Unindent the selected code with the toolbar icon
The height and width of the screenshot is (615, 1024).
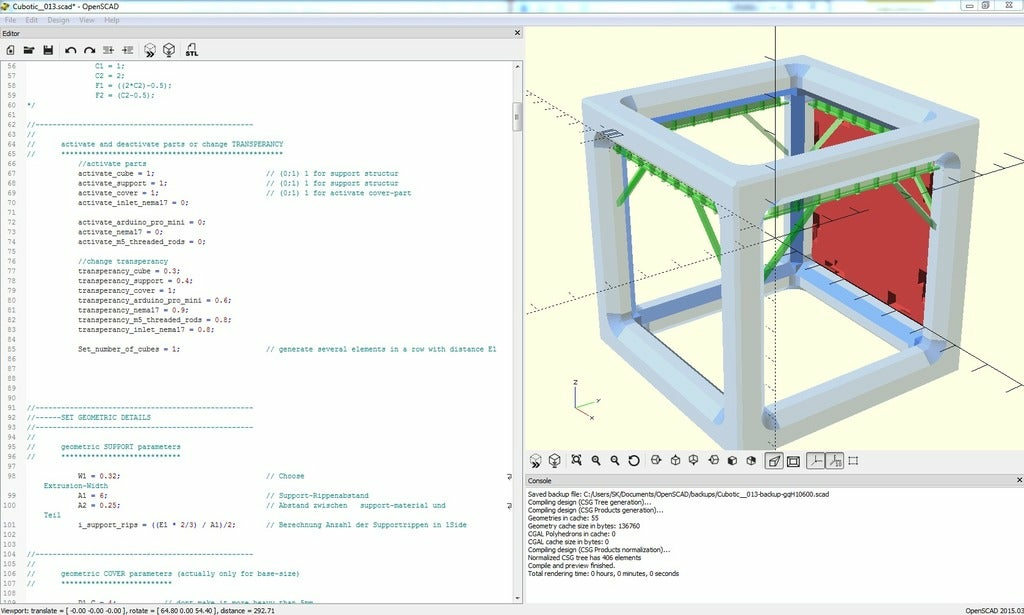click(108, 50)
